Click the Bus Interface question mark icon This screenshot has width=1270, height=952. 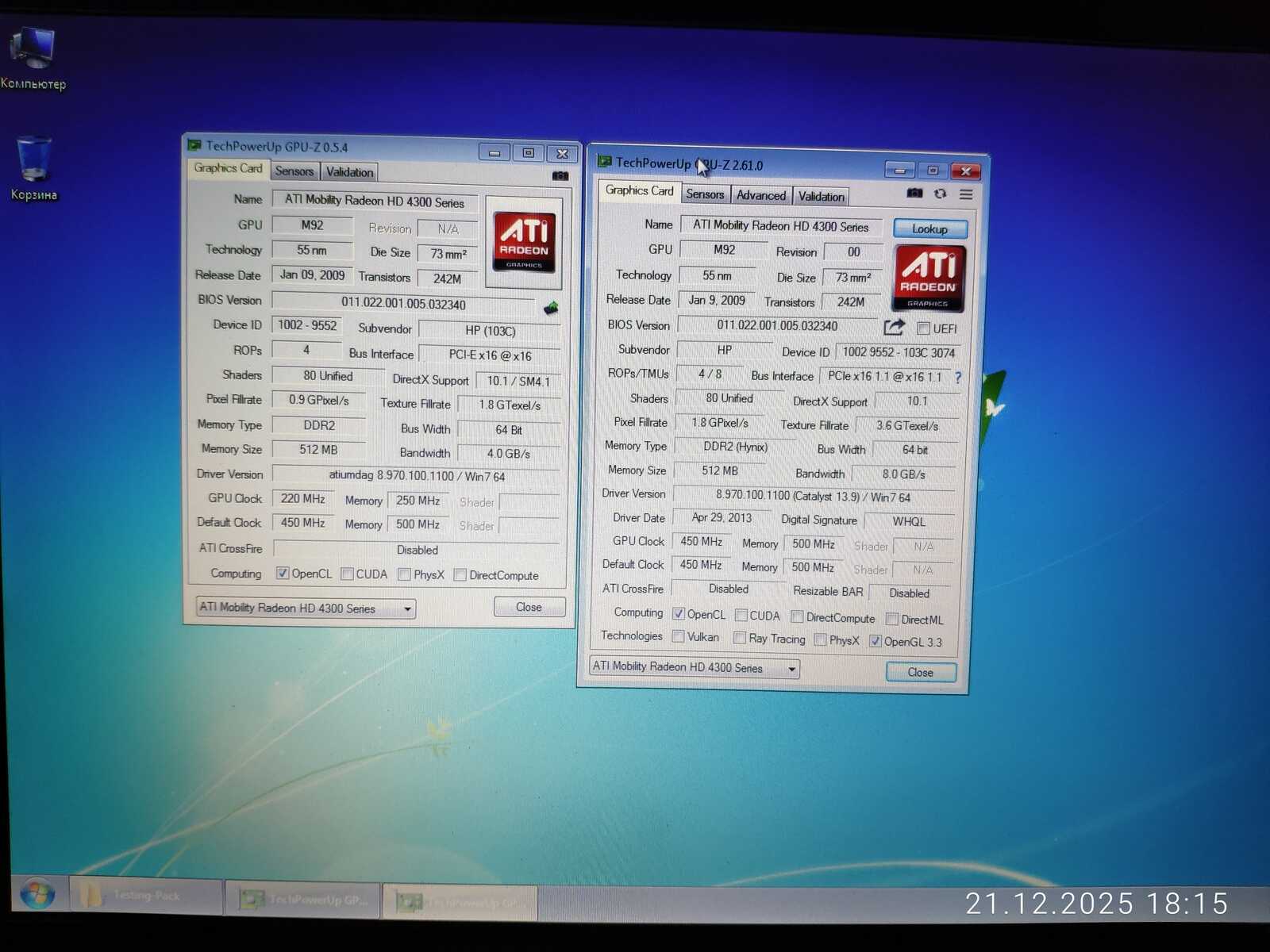958,378
